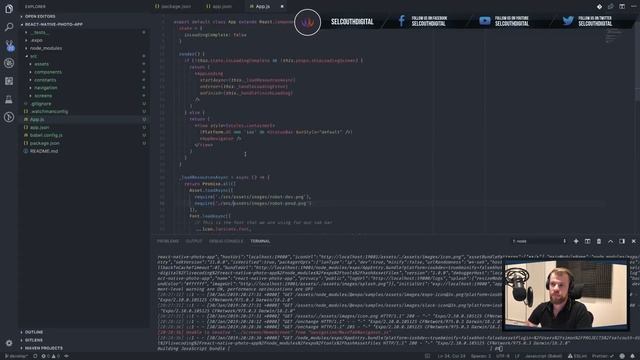Expand the screens folder
640x360 pixels.
coord(43,96)
